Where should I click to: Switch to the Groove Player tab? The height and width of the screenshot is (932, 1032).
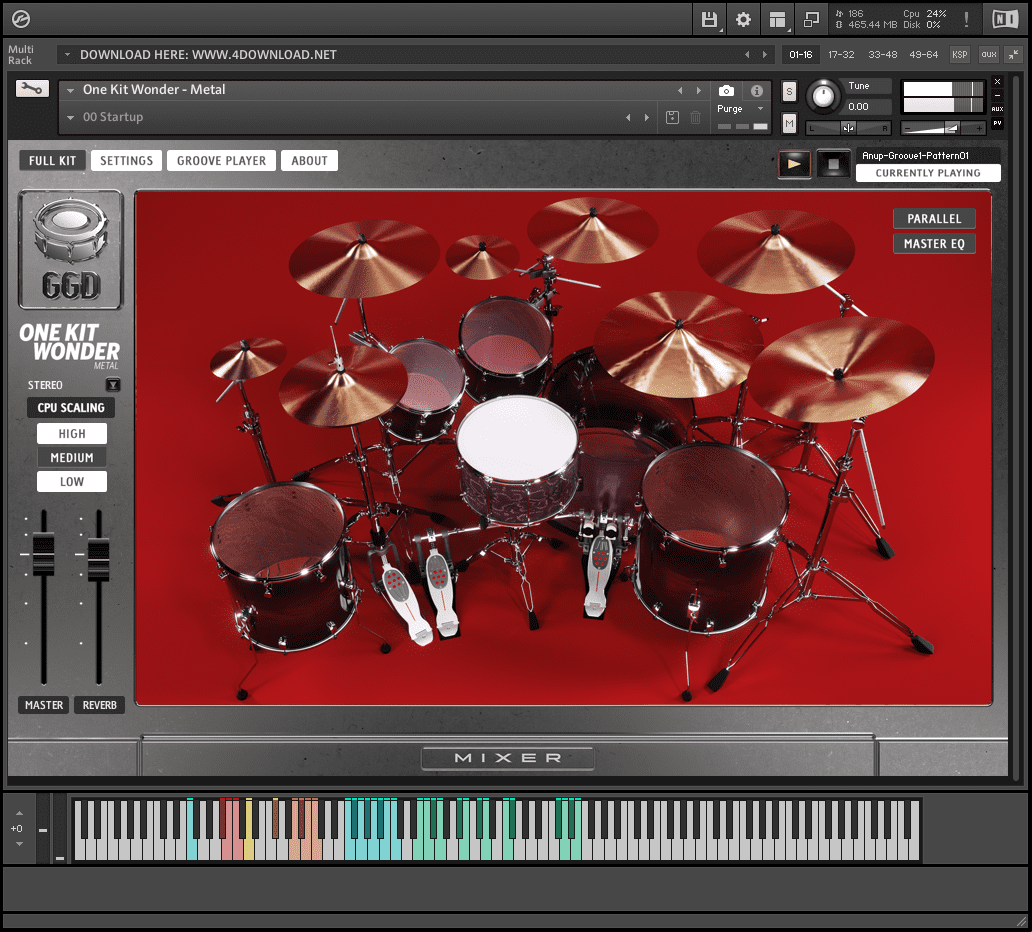pos(221,161)
